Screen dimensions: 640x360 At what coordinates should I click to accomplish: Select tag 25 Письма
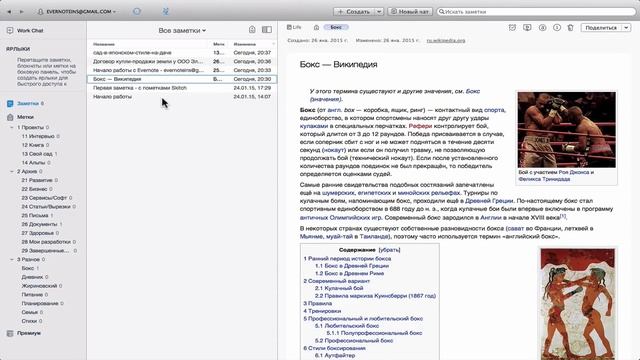pyautogui.click(x=35, y=216)
